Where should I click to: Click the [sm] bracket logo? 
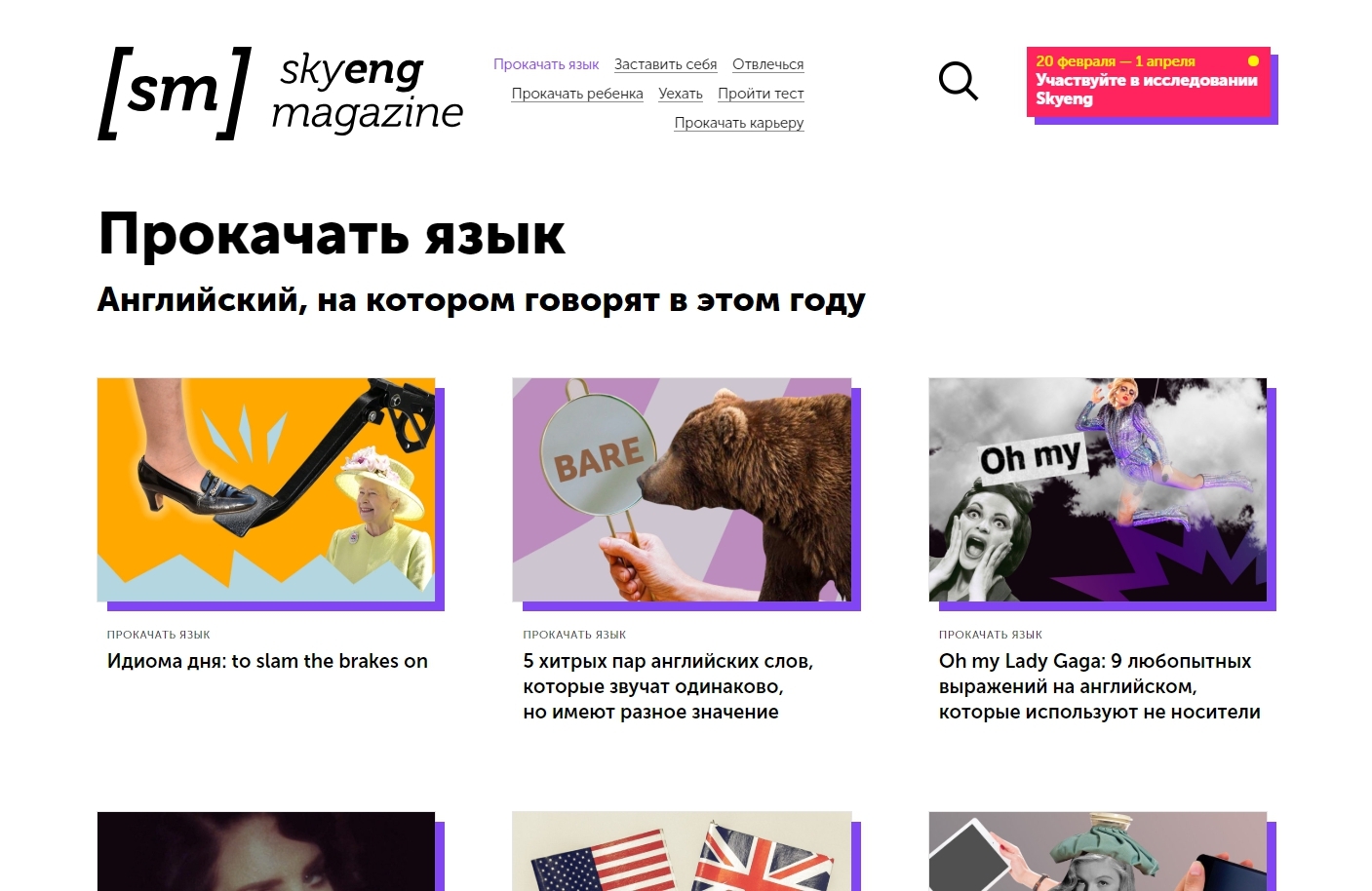coord(175,93)
